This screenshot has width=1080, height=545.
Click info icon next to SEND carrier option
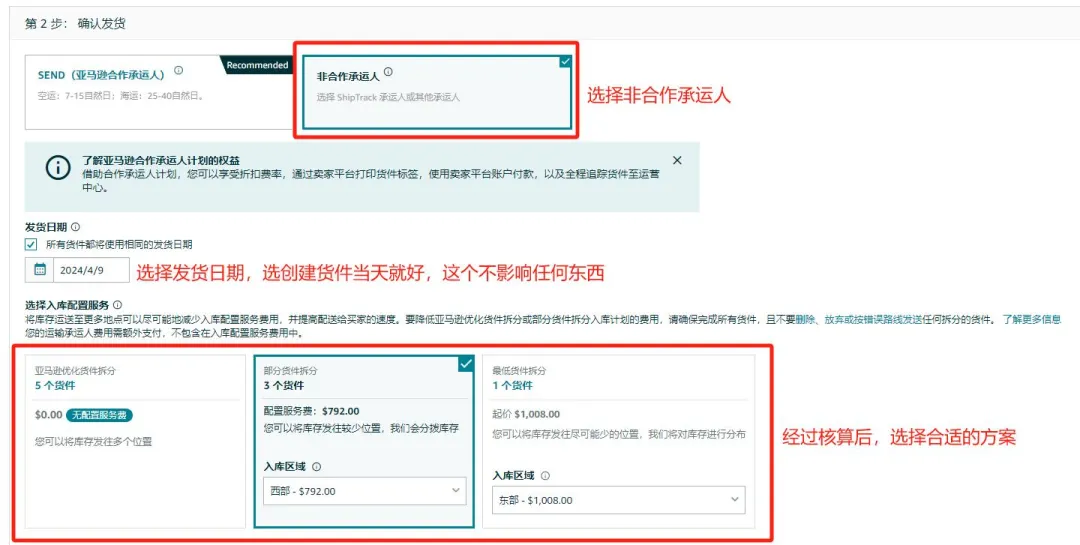(179, 71)
